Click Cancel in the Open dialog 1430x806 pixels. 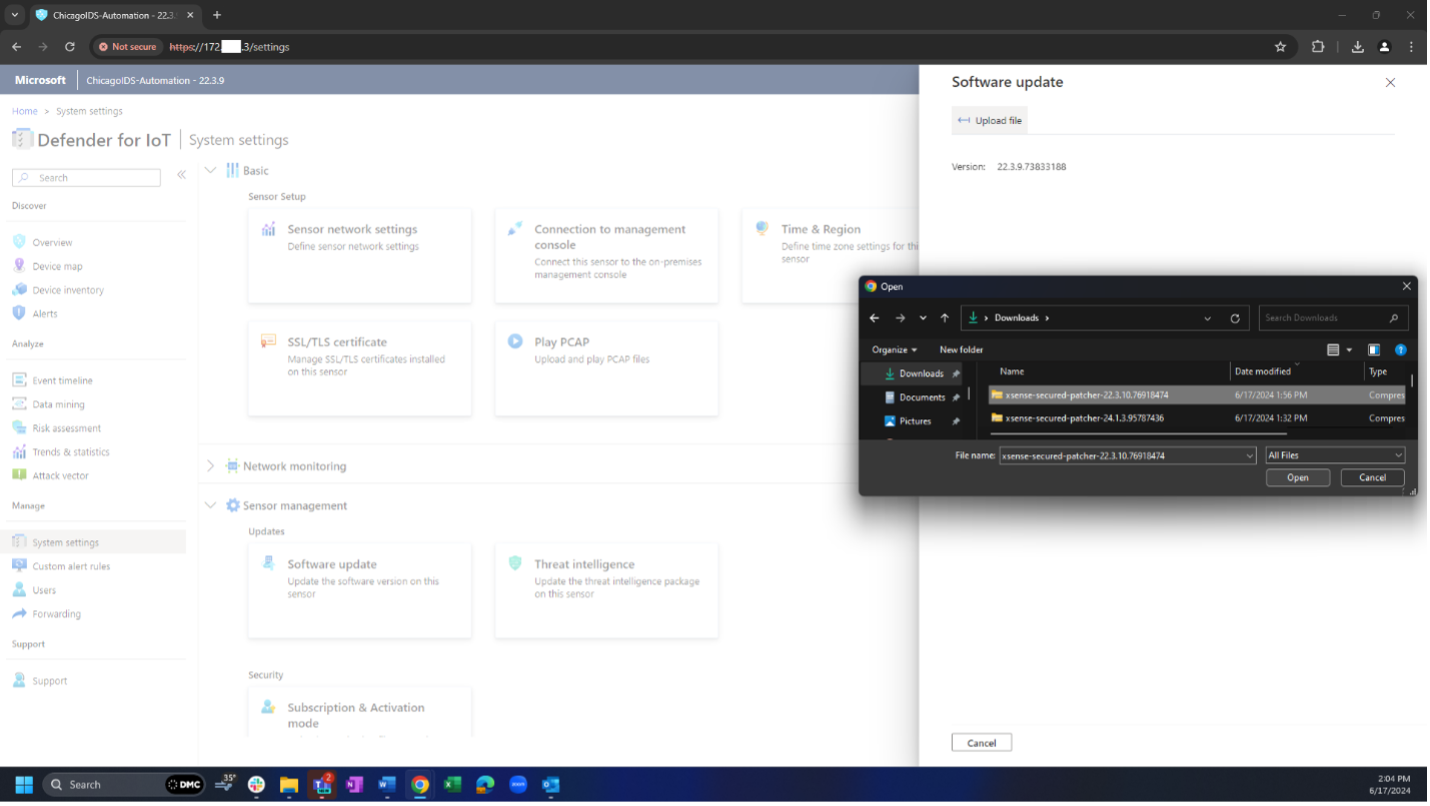pos(1372,478)
